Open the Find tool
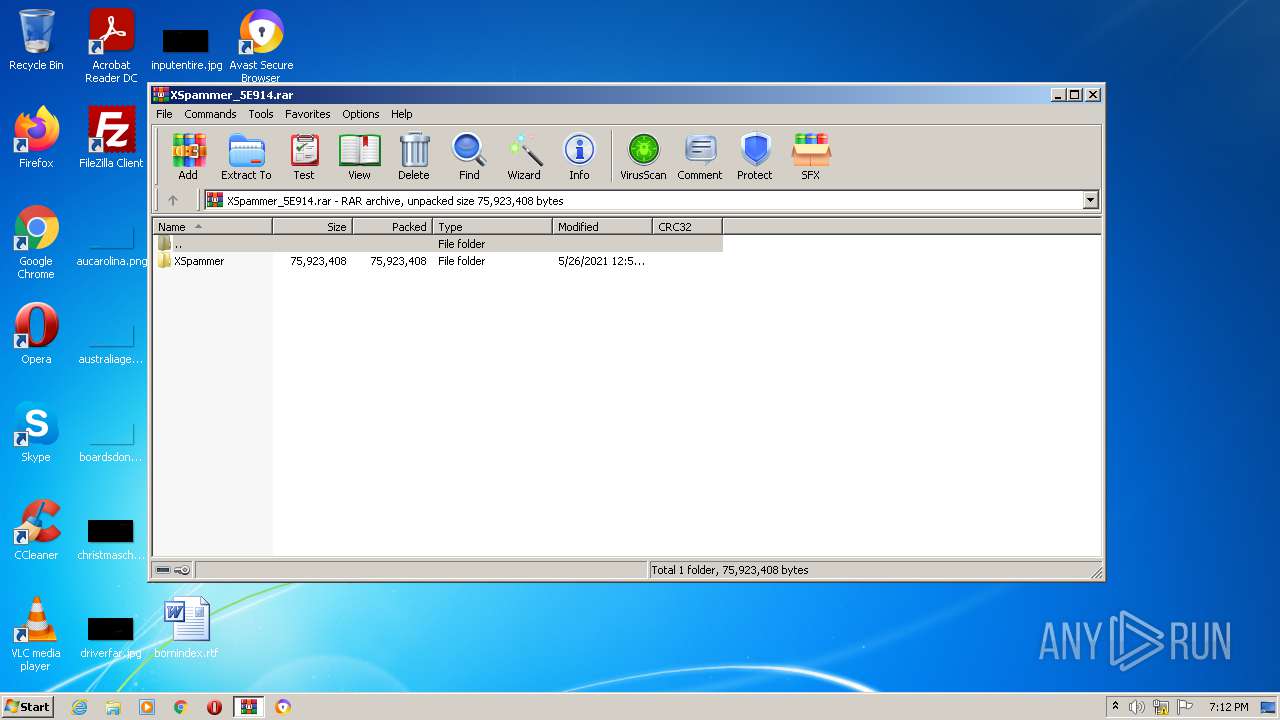Viewport: 1280px width, 720px height. click(469, 157)
